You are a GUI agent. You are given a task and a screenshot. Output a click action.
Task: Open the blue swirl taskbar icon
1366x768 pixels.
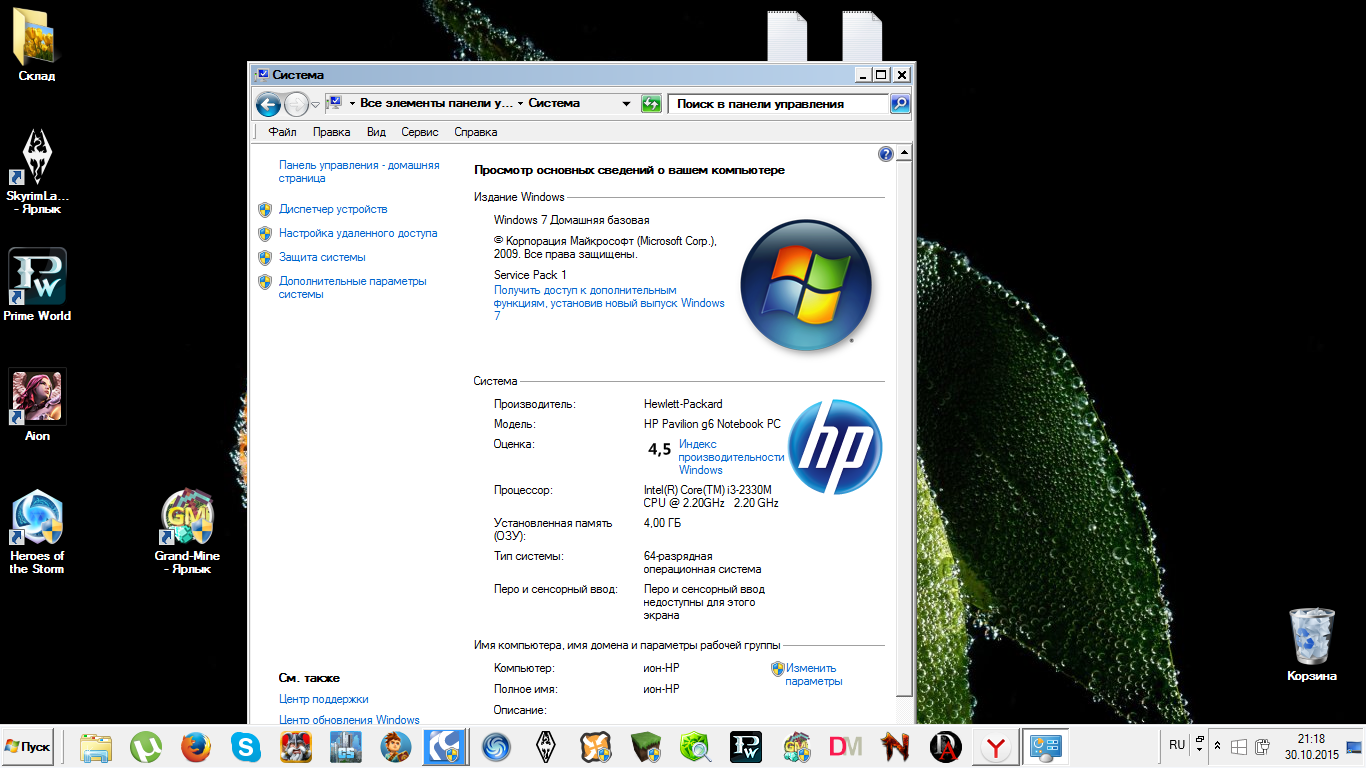(496, 746)
